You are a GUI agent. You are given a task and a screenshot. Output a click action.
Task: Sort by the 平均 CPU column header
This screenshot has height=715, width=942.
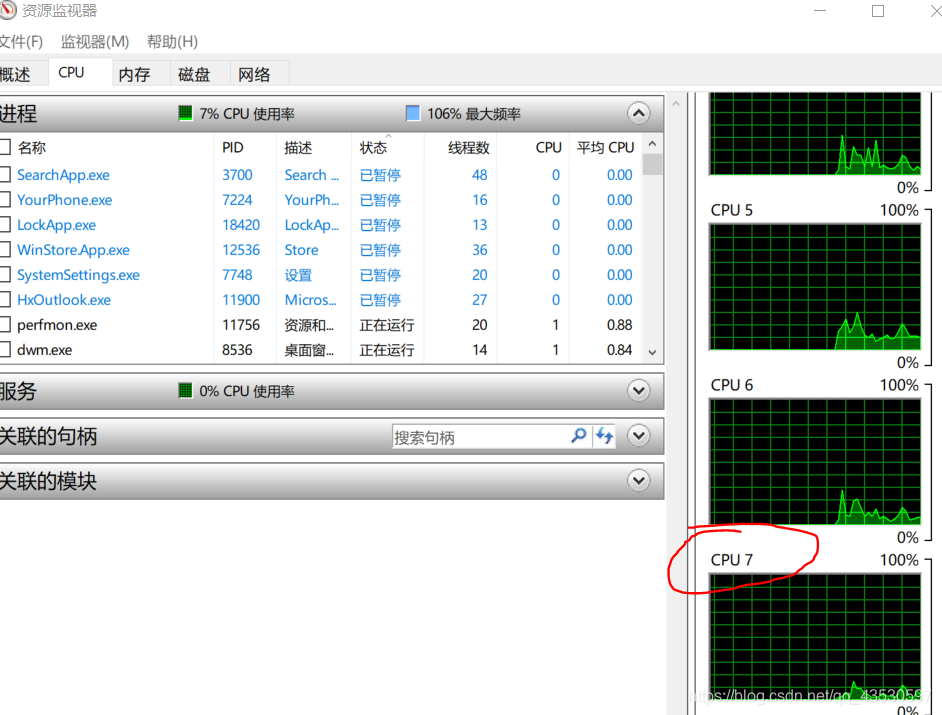coord(604,147)
